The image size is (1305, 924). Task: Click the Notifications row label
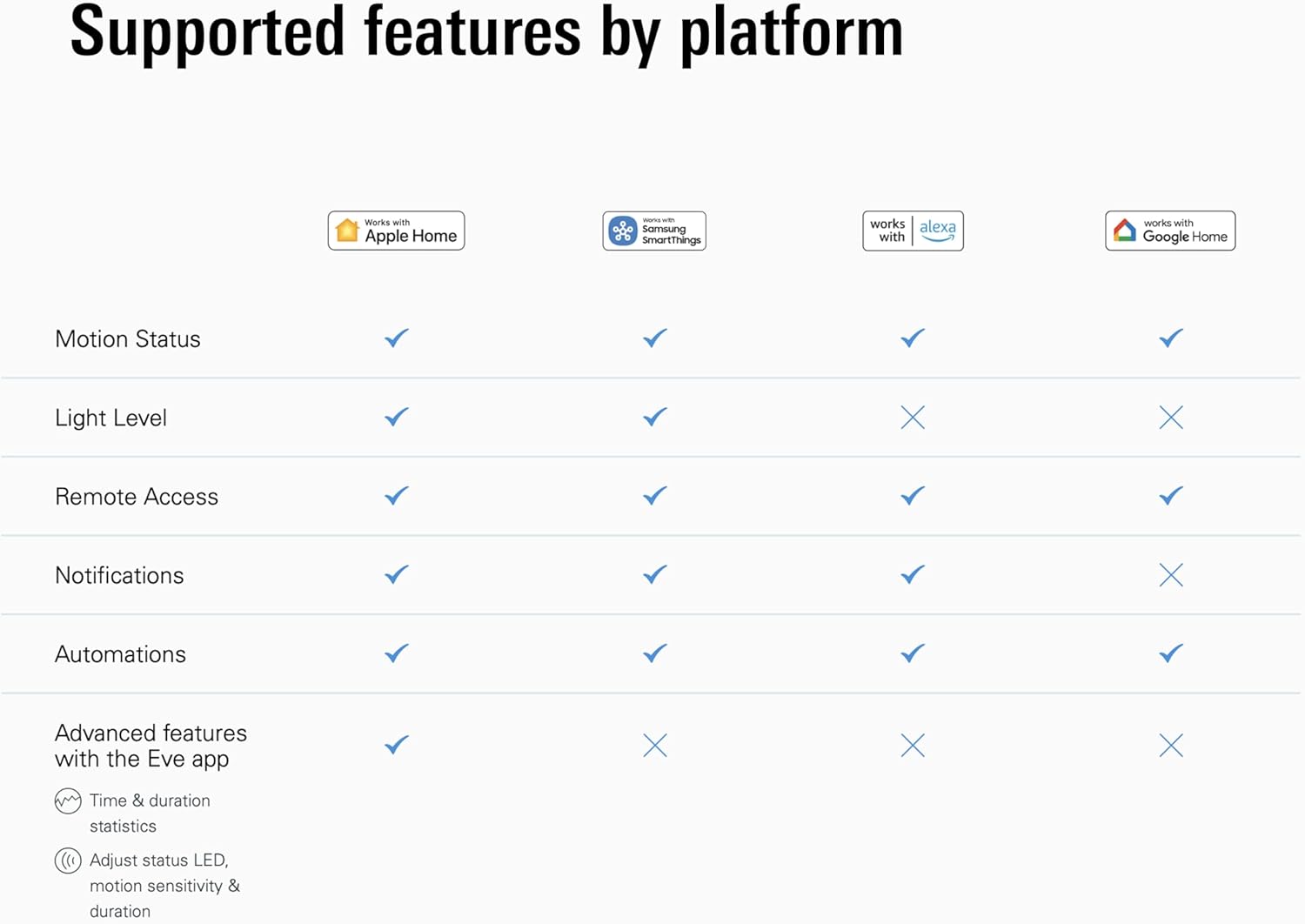pyautogui.click(x=119, y=576)
